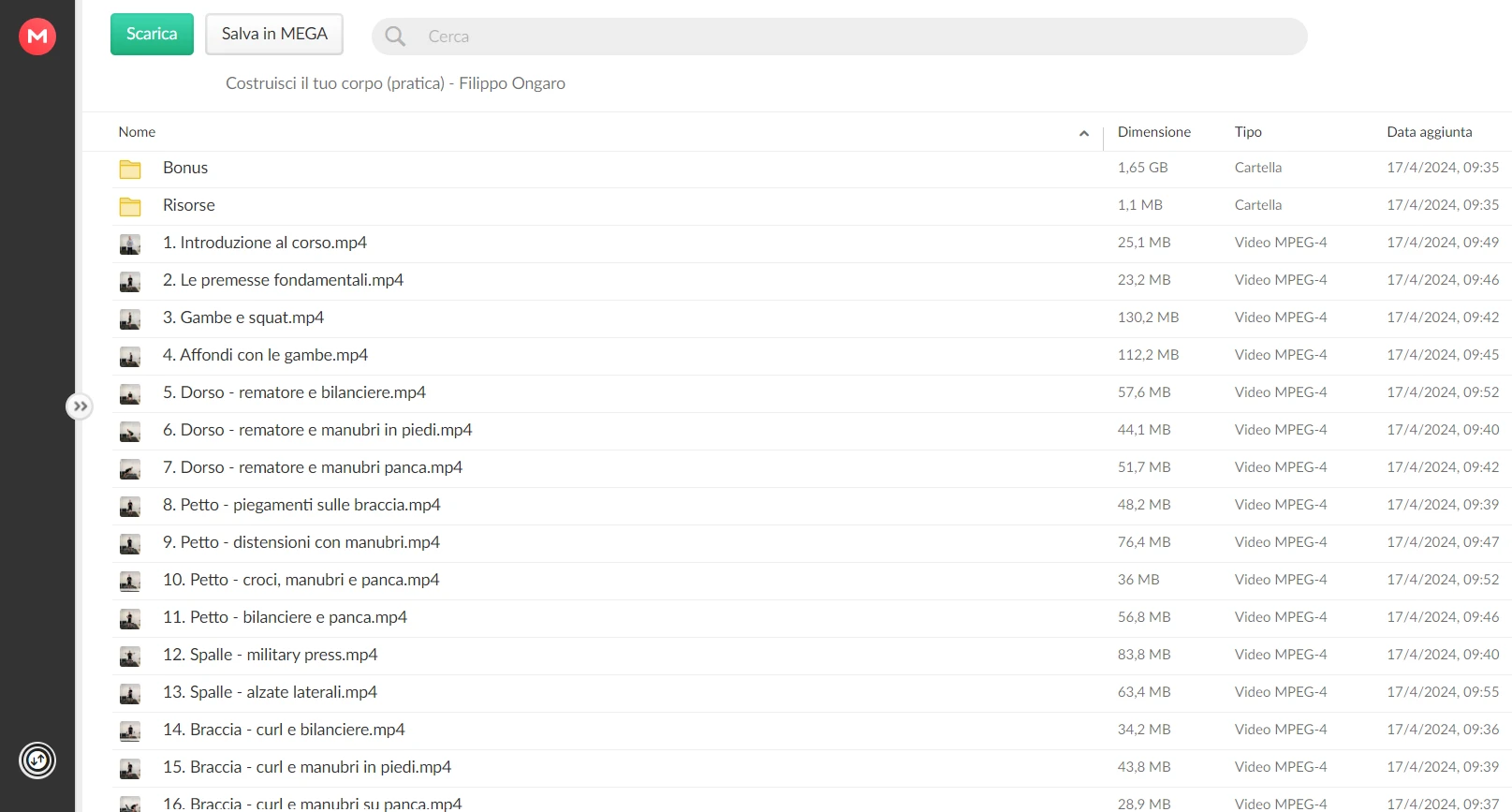Click the search magnifier icon
Image resolution: width=1512 pixels, height=812 pixels.
click(395, 37)
